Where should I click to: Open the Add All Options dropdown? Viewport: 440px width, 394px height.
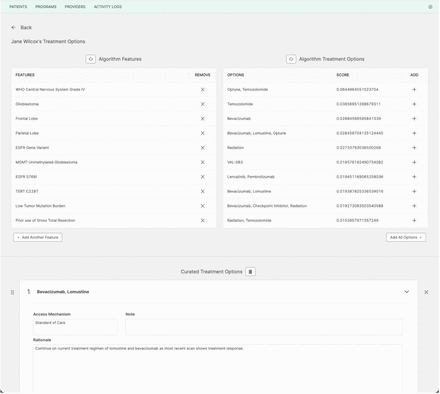tap(406, 237)
